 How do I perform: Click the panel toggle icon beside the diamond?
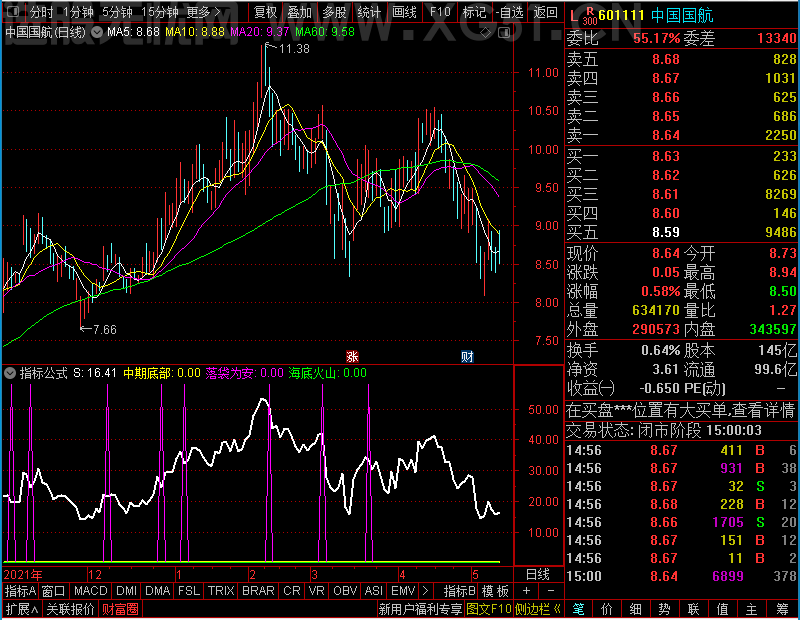504,33
